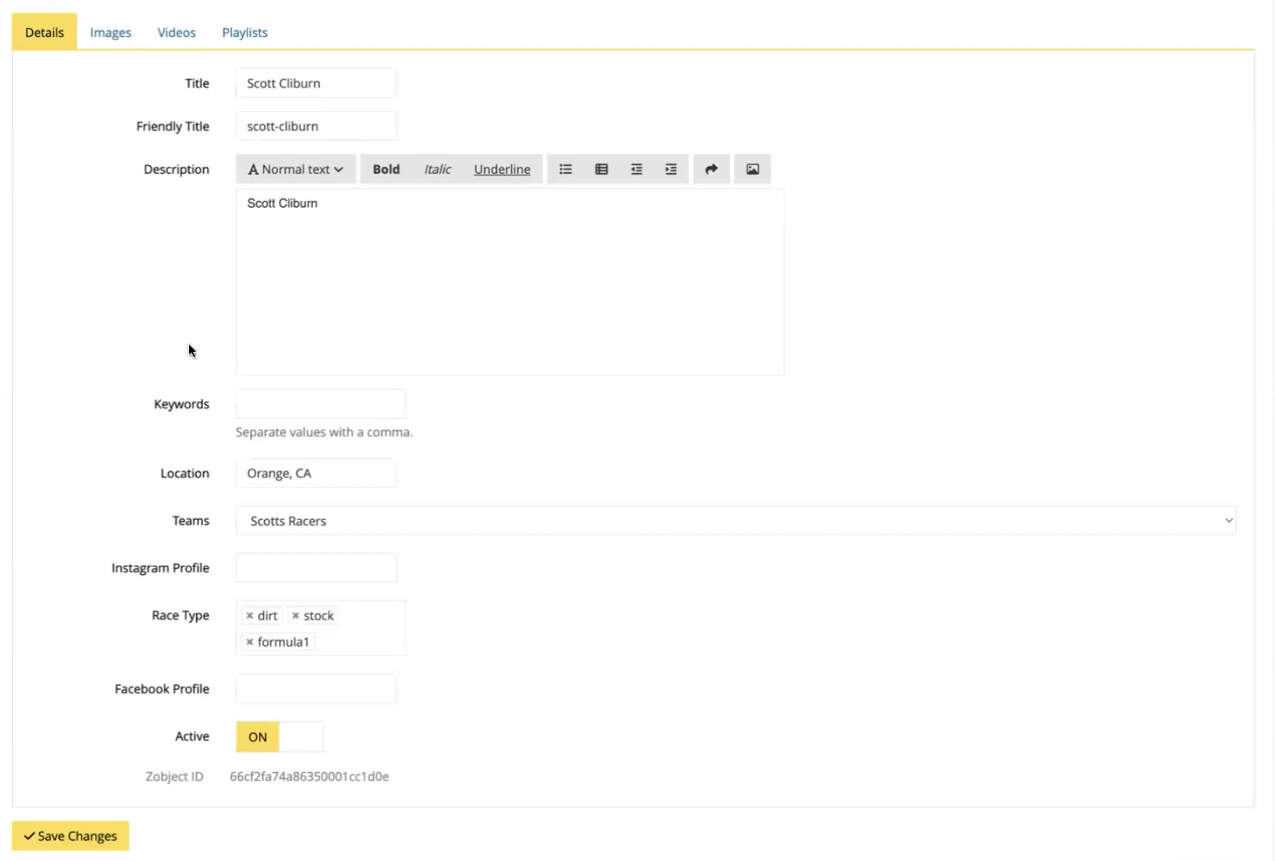This screenshot has height=861, width=1275.
Task: Apply Bold formatting
Action: tap(386, 169)
